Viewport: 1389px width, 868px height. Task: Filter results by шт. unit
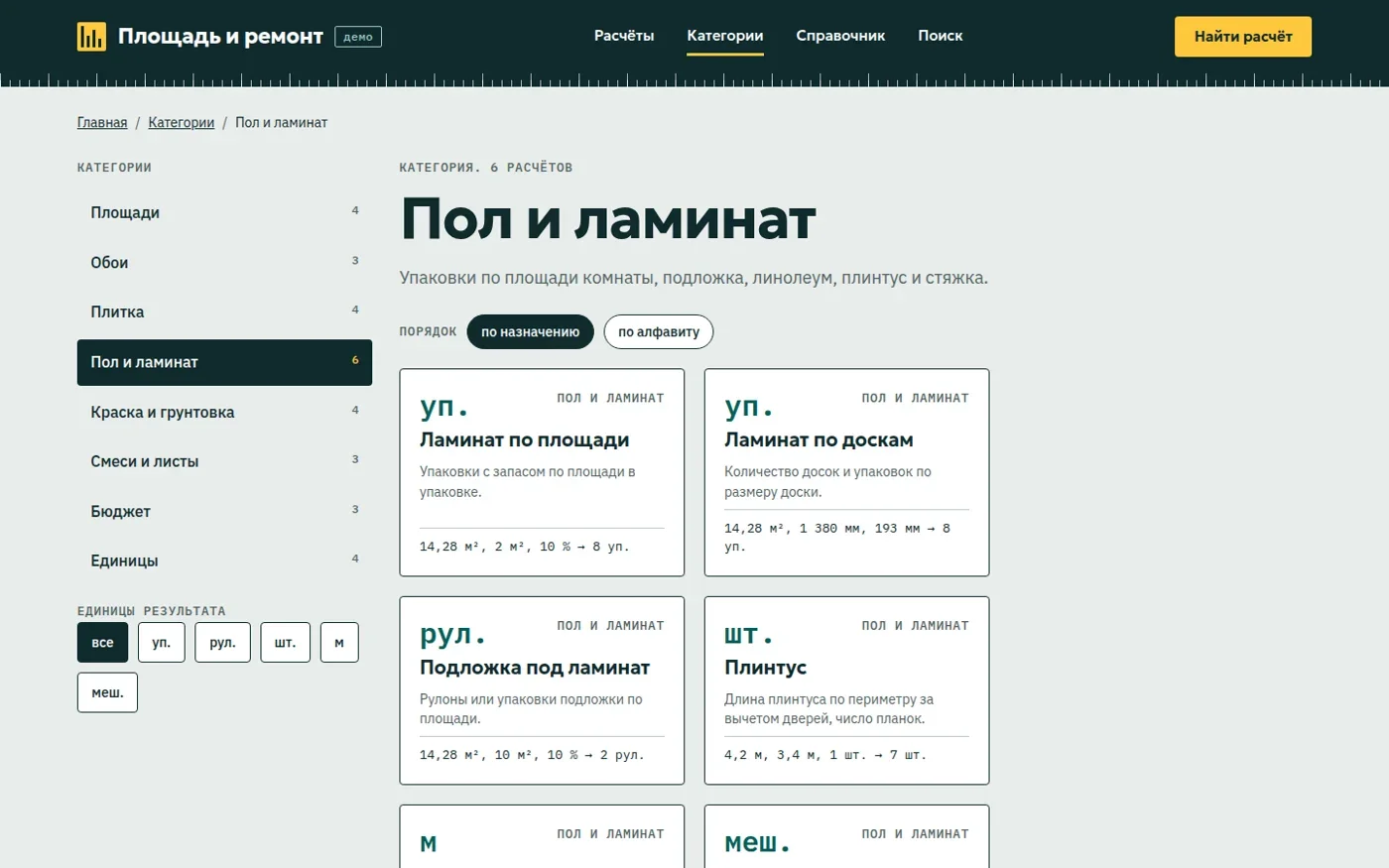coord(286,643)
